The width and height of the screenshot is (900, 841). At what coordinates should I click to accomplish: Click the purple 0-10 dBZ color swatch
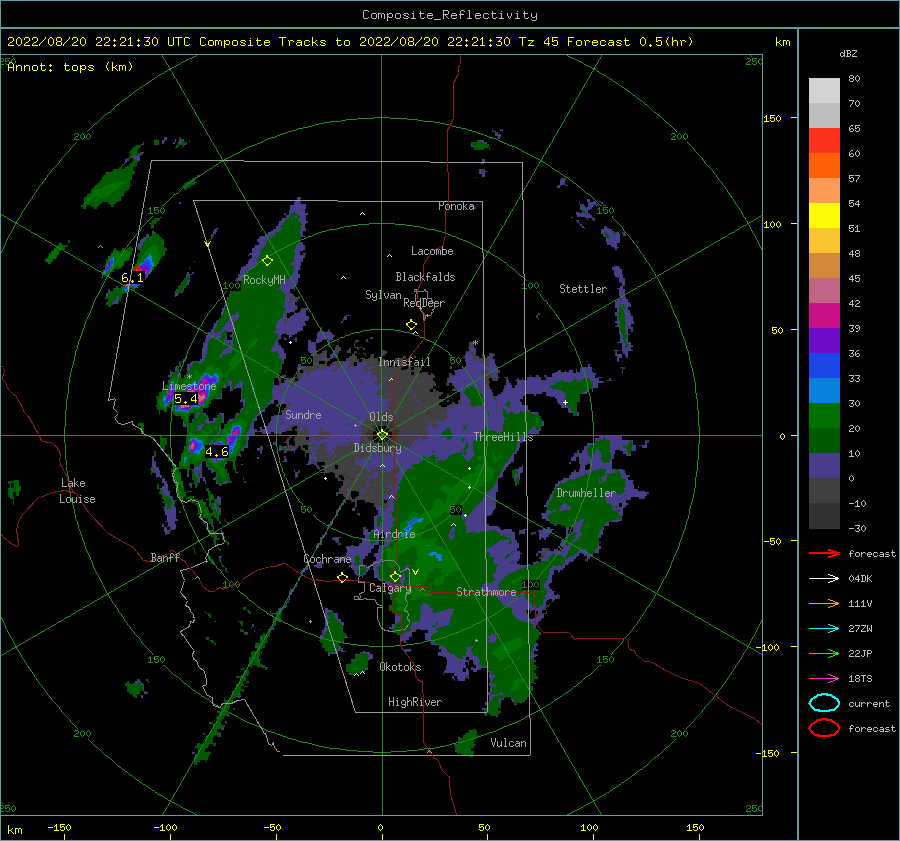[x=824, y=466]
